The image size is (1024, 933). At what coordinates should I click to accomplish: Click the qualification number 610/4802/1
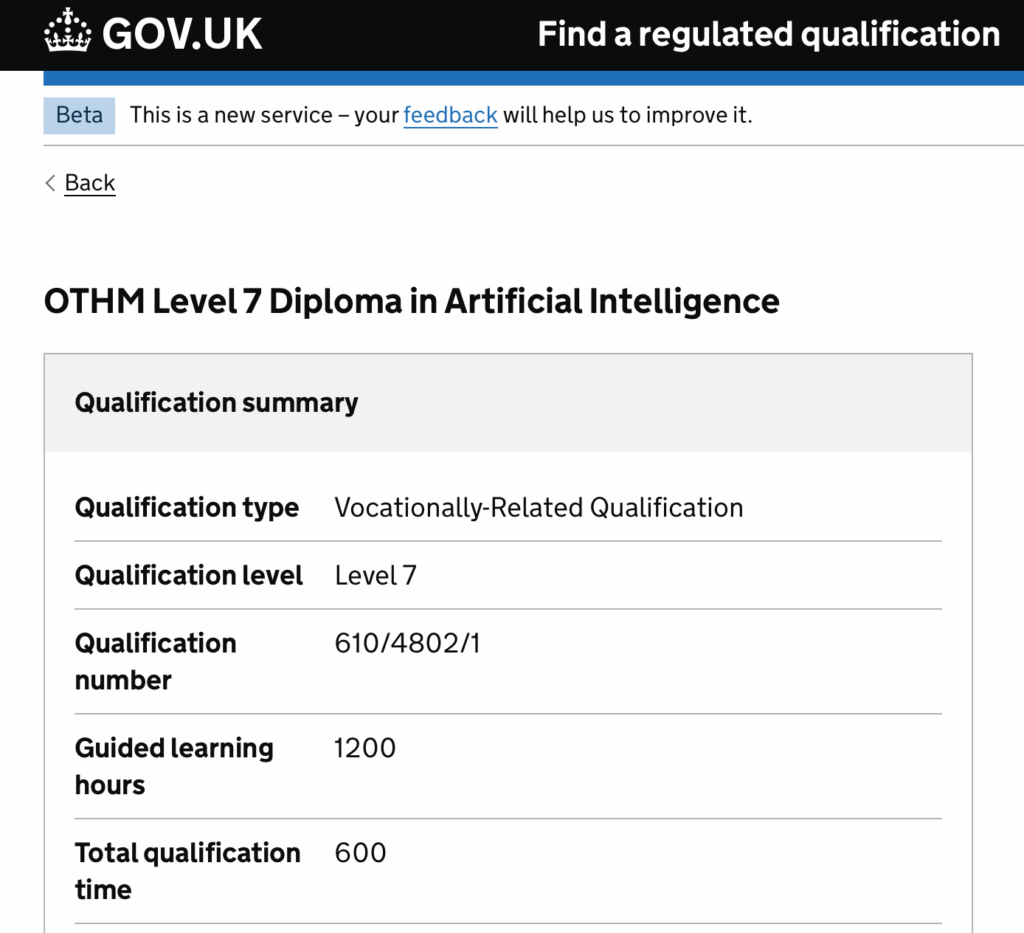click(x=407, y=643)
